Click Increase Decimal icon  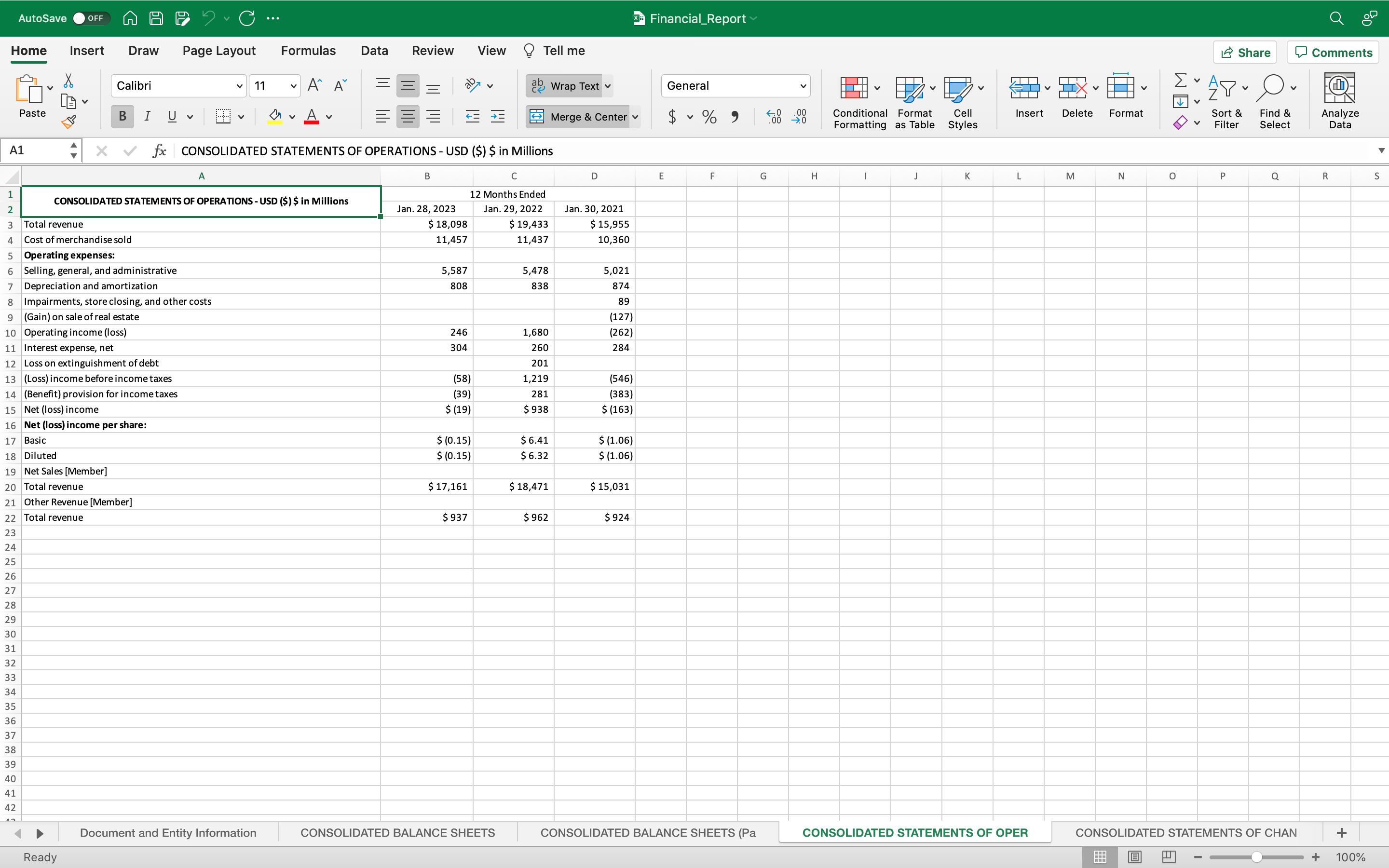[774, 117]
